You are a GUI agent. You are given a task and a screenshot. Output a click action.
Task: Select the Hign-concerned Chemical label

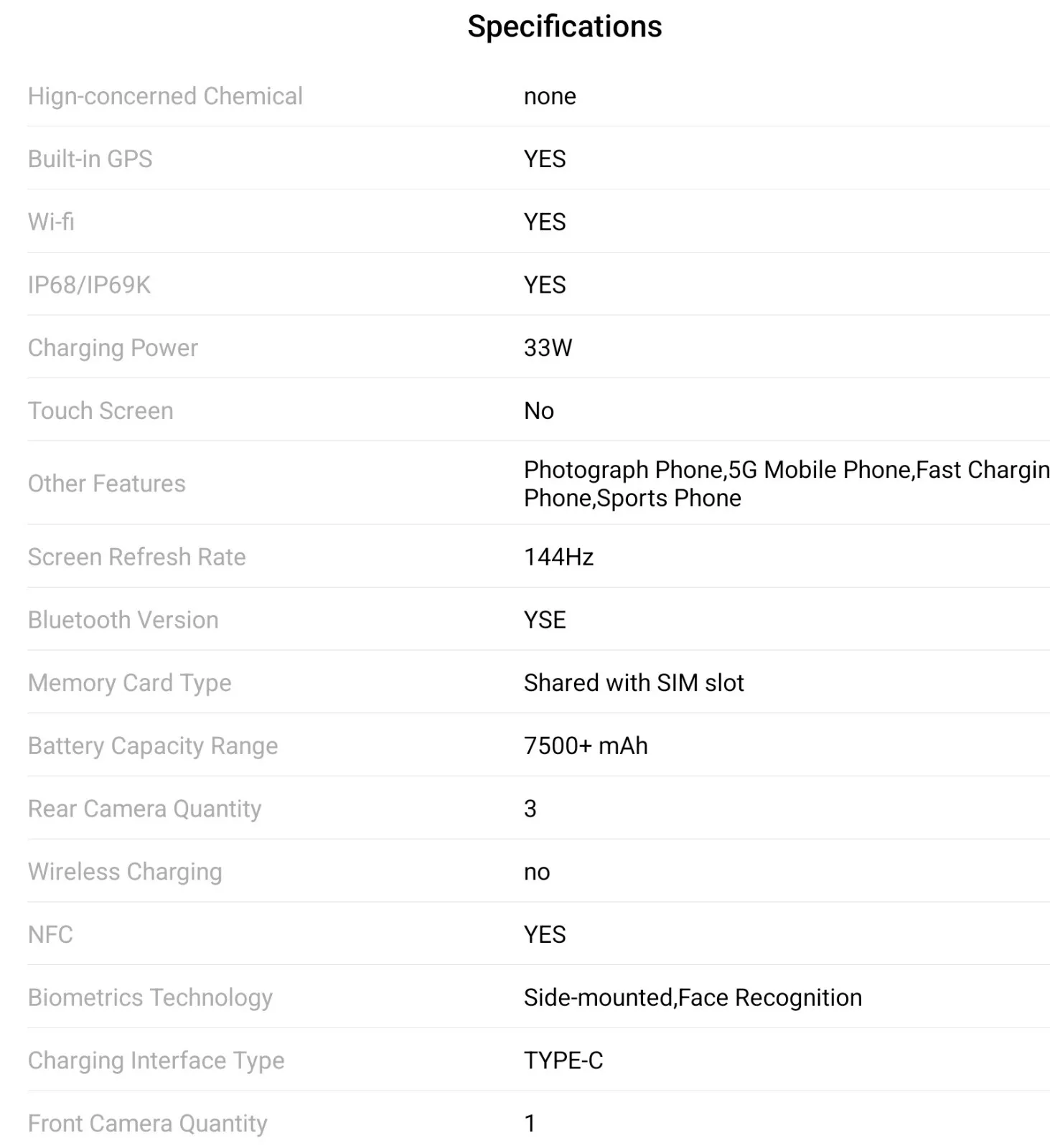coord(165,96)
